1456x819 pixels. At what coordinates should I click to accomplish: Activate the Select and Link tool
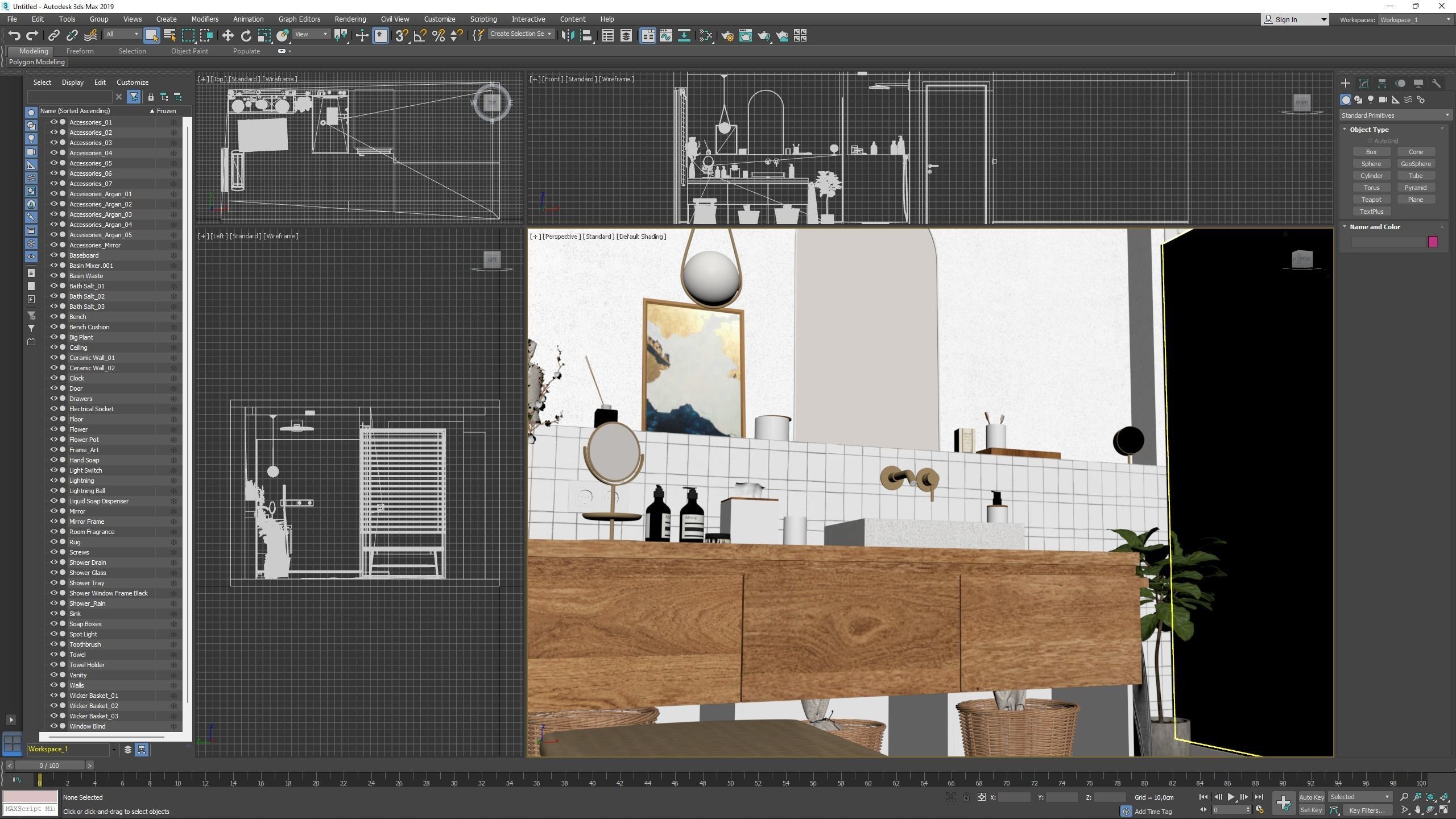click(x=53, y=36)
